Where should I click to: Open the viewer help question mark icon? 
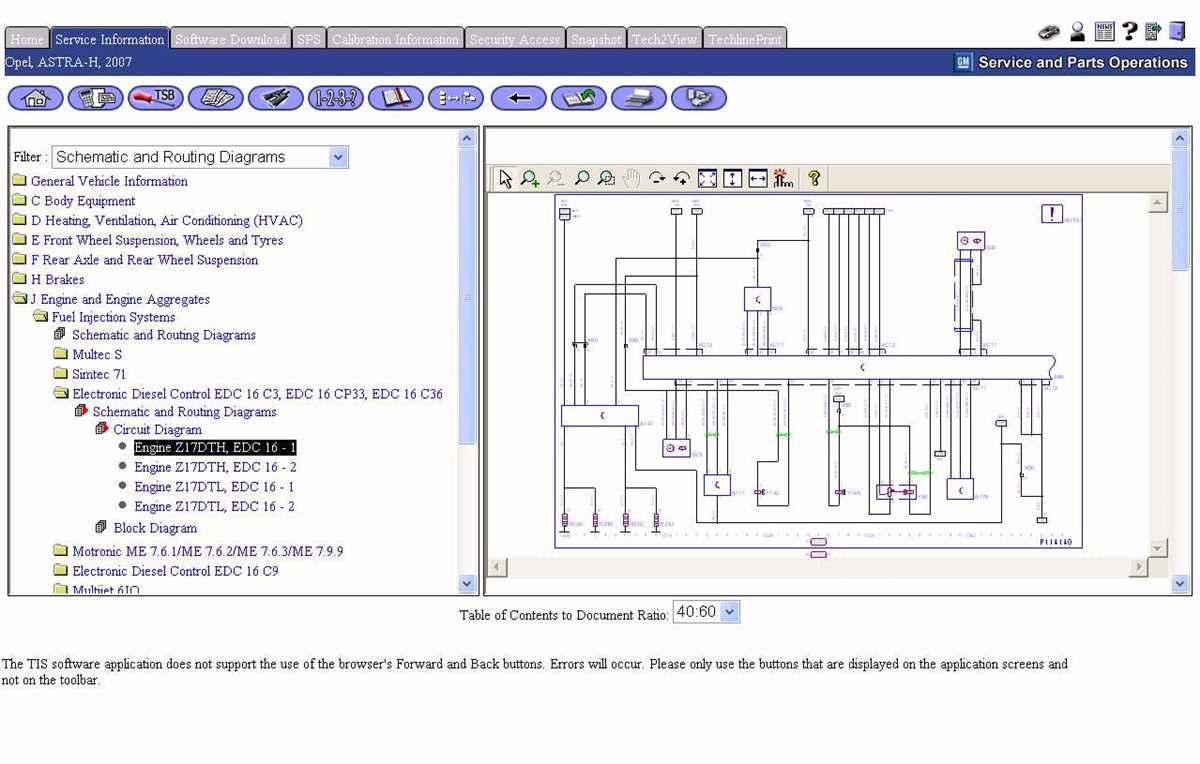point(814,177)
